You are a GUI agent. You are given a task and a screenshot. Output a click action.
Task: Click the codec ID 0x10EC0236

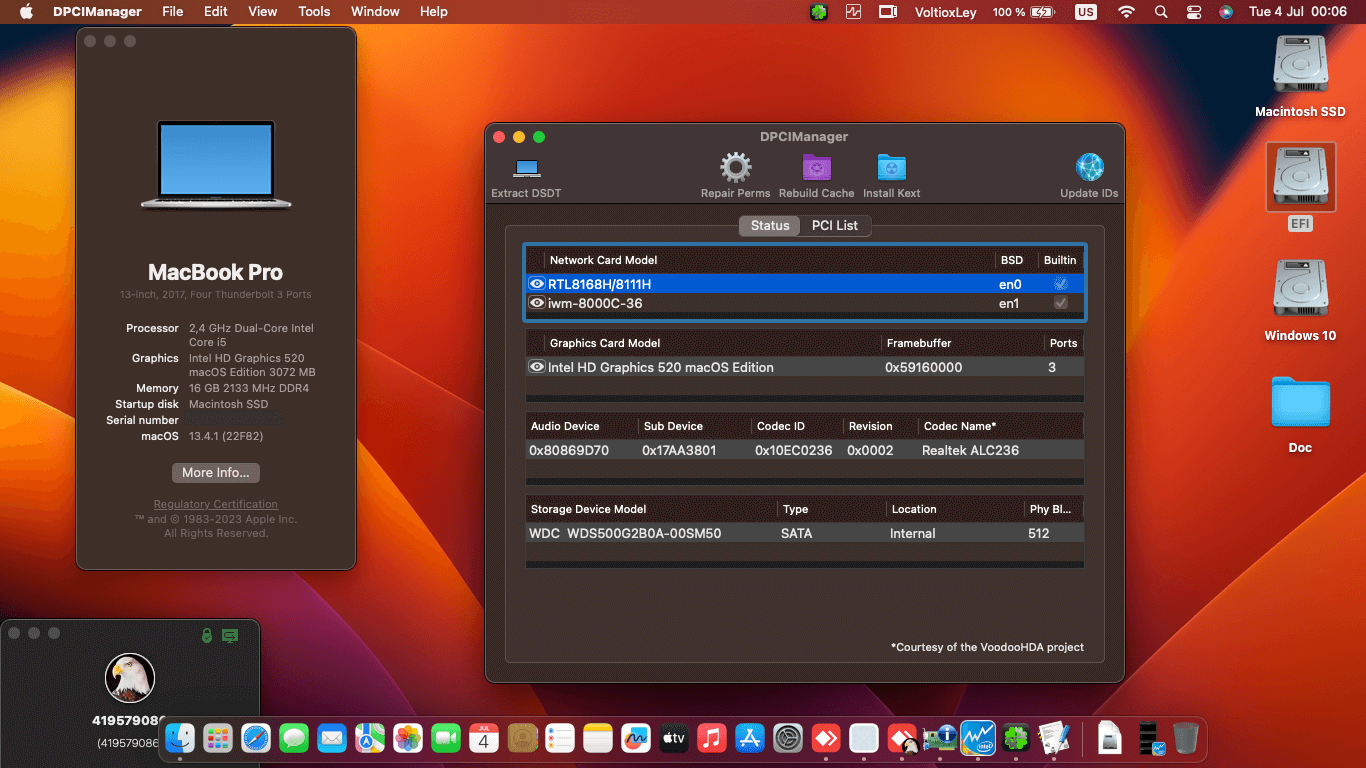793,450
